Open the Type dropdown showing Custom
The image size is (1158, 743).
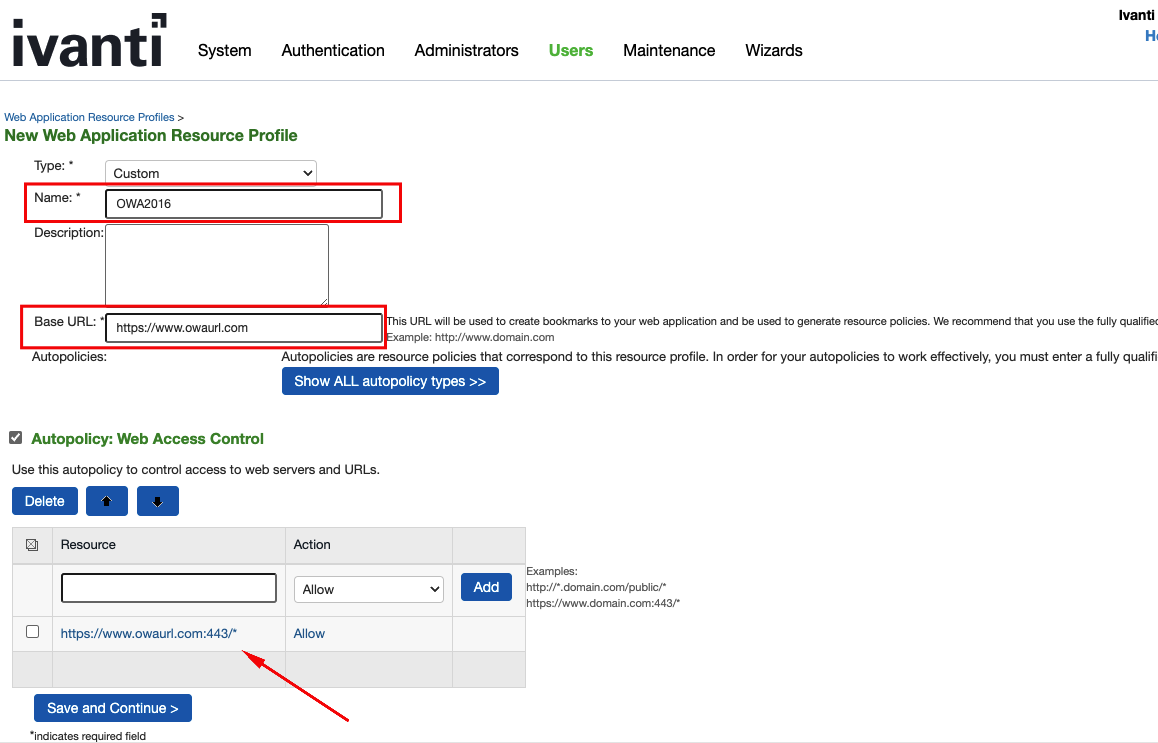tap(210, 172)
